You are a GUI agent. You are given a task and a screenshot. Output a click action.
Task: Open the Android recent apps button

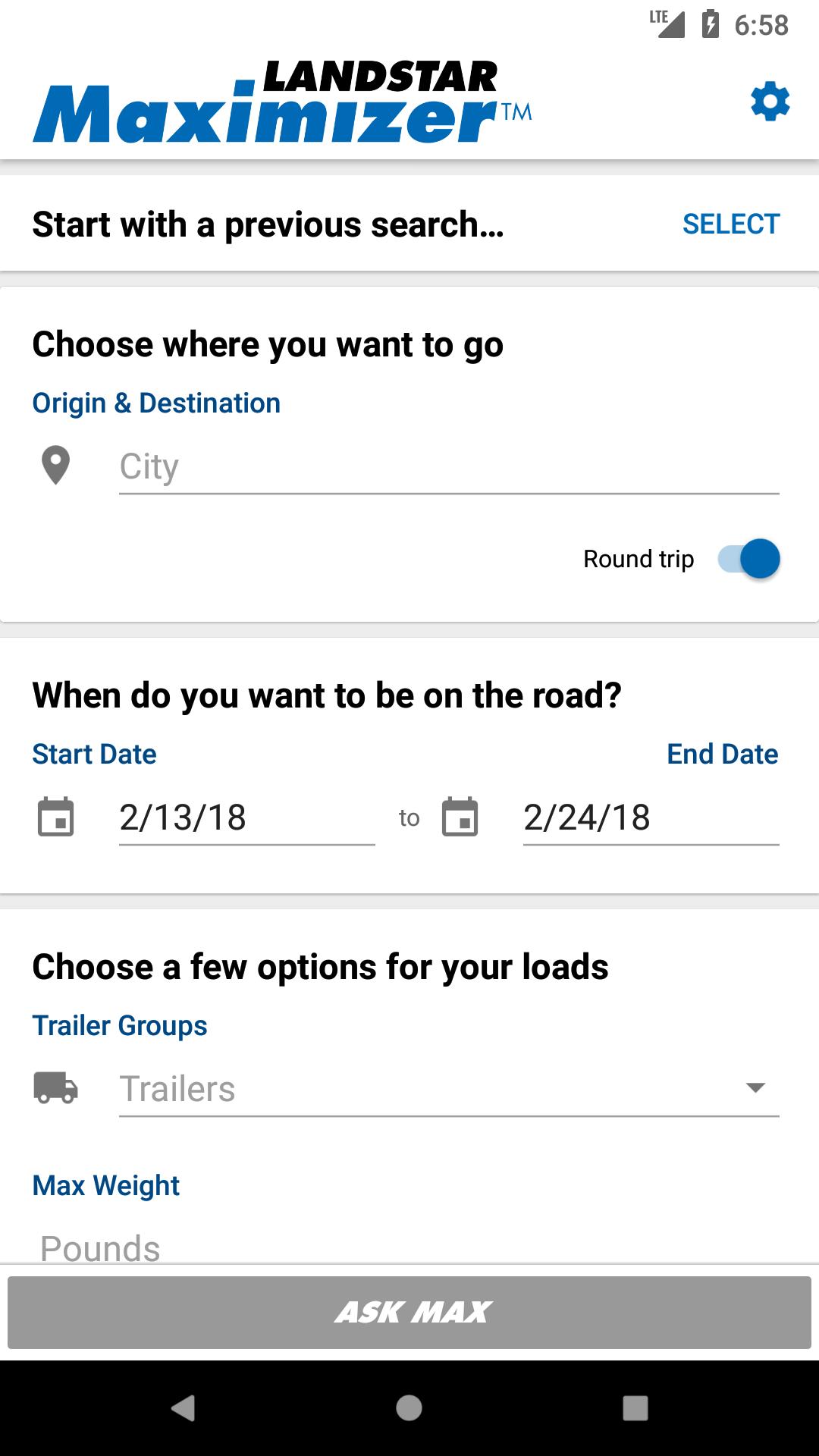coord(635,1408)
